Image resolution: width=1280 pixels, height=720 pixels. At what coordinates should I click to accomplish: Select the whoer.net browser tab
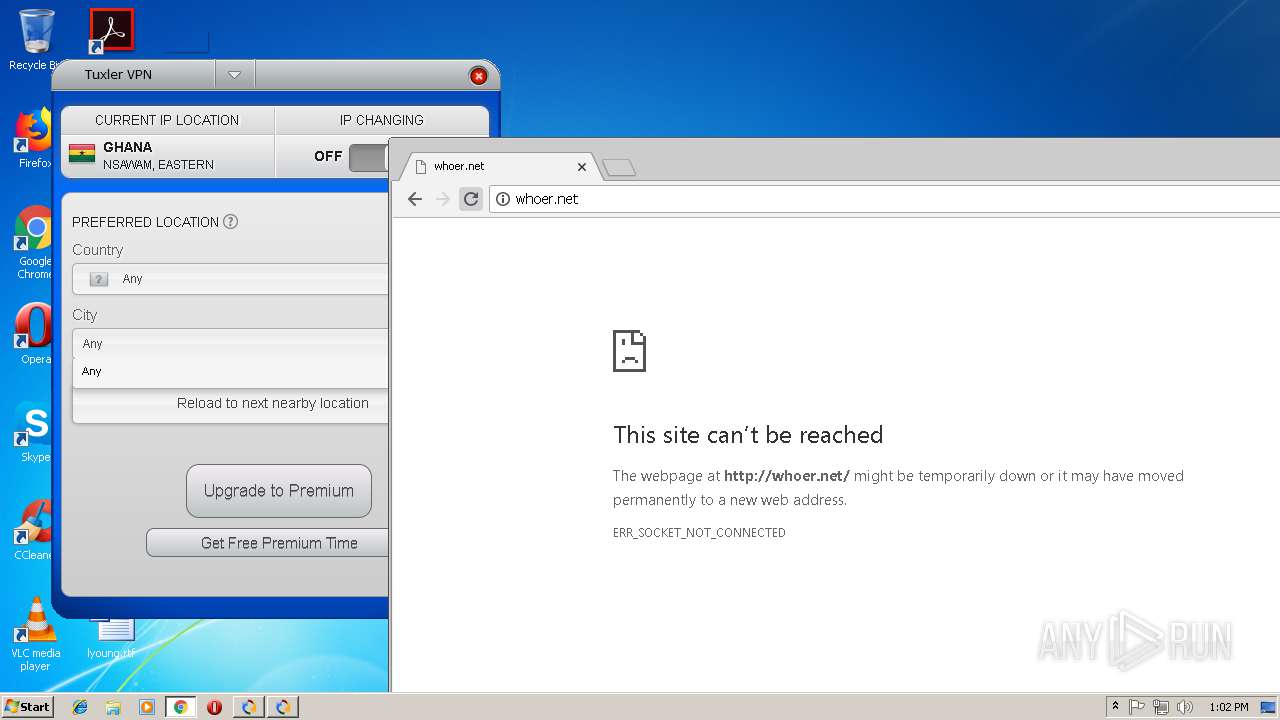498,167
